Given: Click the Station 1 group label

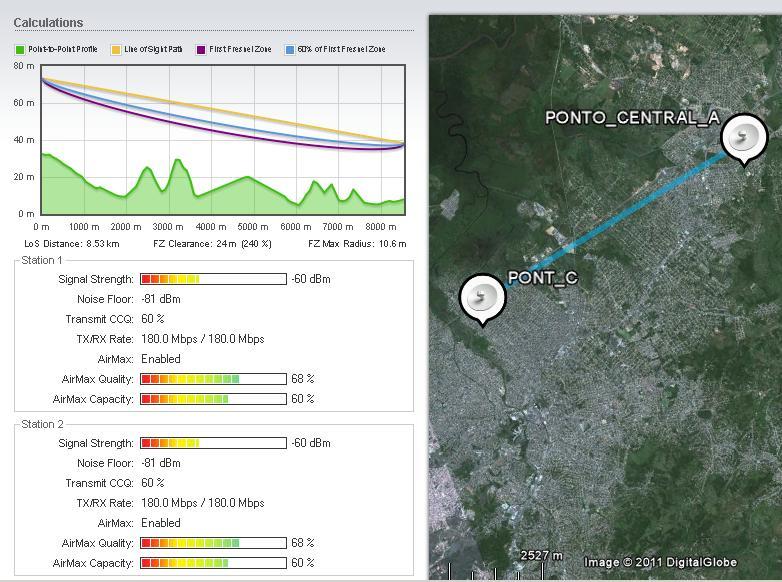Looking at the screenshot, I should click(x=42, y=260).
